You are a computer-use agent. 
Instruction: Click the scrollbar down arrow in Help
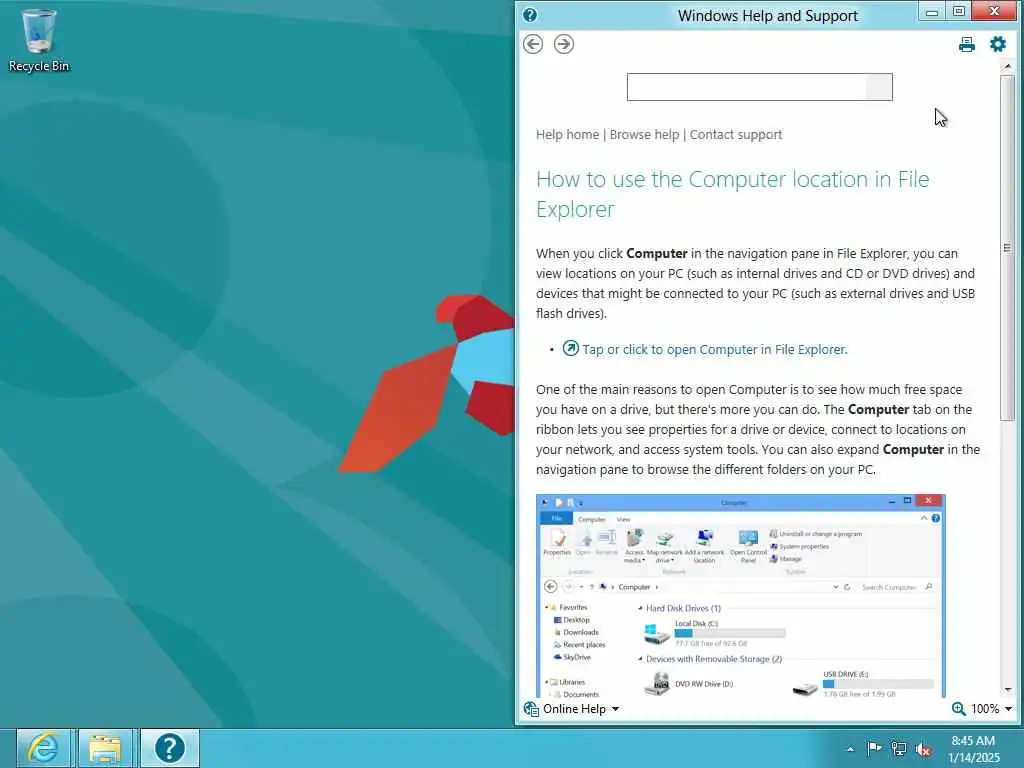coord(1008,690)
